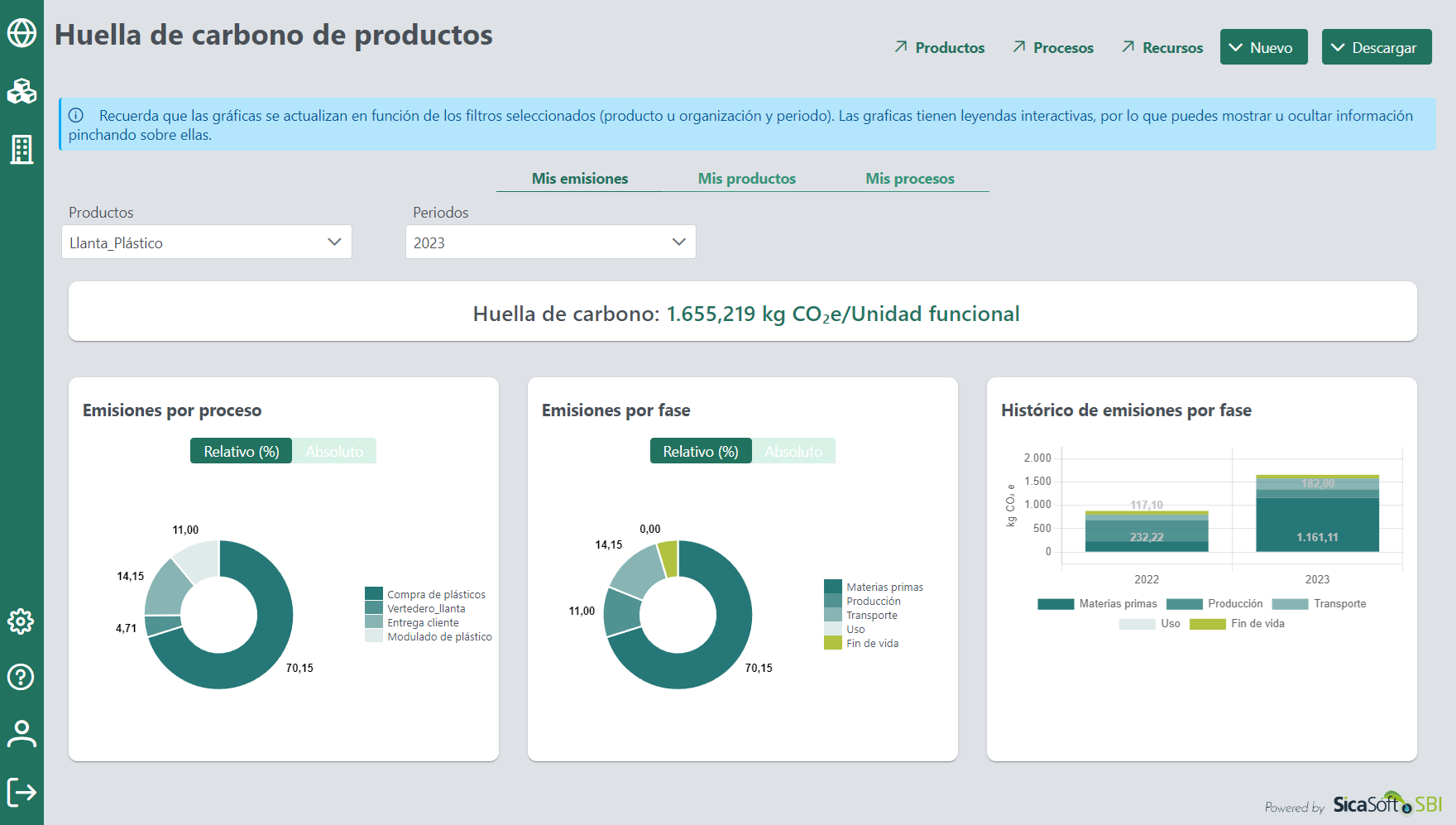
Task: Select Absoluto in Emisiones por fase
Action: [793, 451]
